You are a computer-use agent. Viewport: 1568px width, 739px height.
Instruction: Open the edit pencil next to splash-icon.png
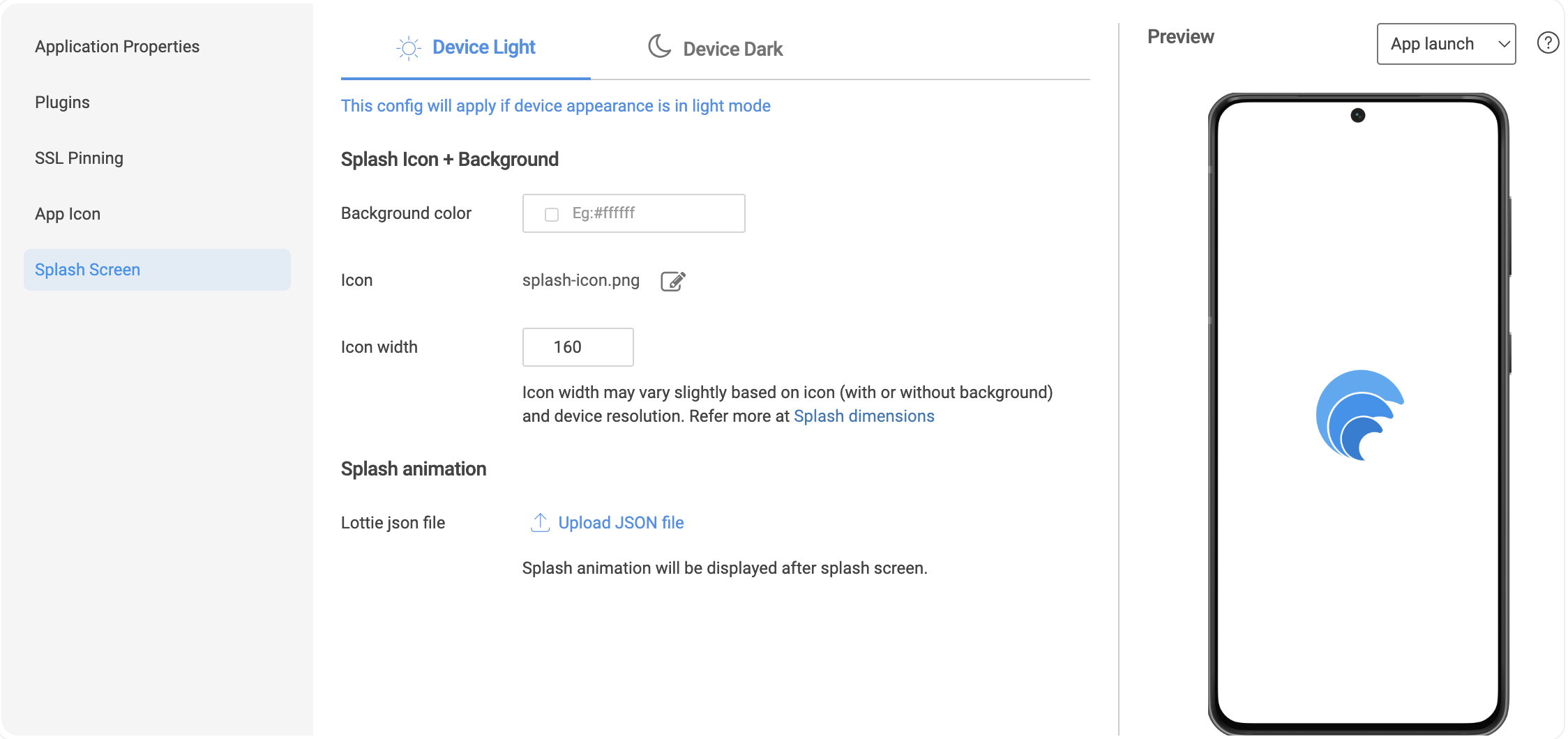tap(672, 281)
